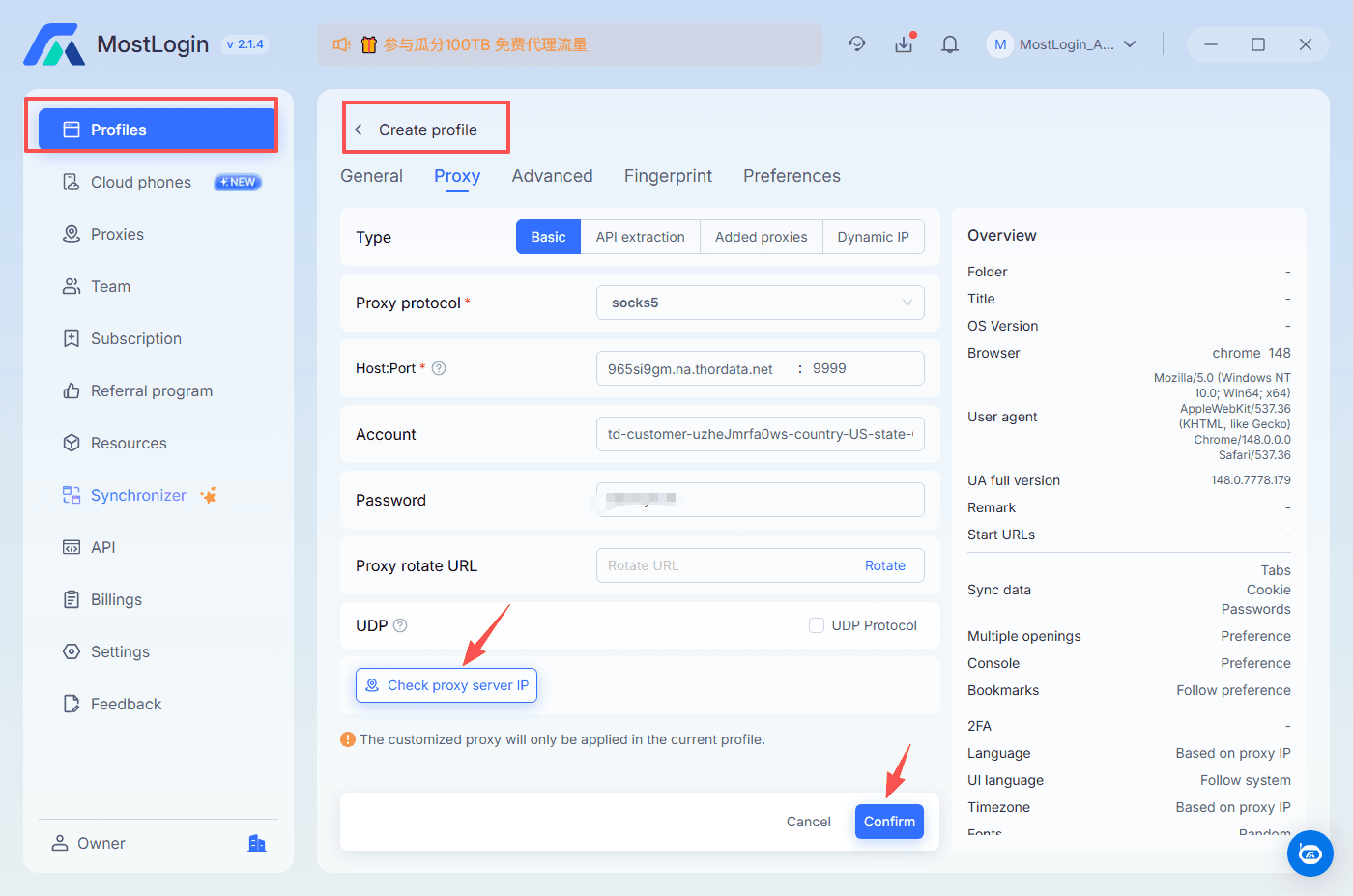Click the Owner person icon
The image size is (1353, 896).
pos(60,843)
